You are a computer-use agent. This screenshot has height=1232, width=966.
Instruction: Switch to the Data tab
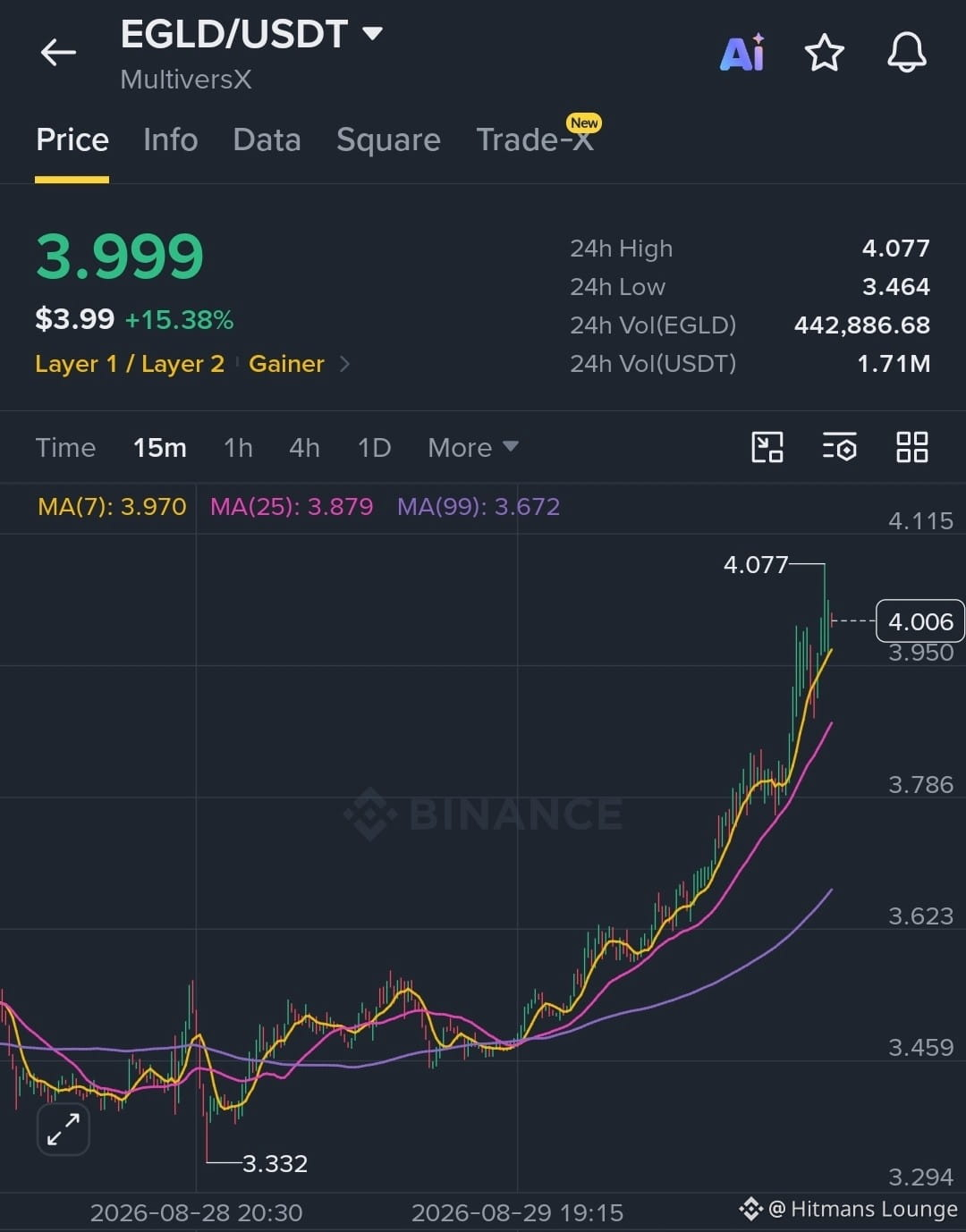point(267,139)
